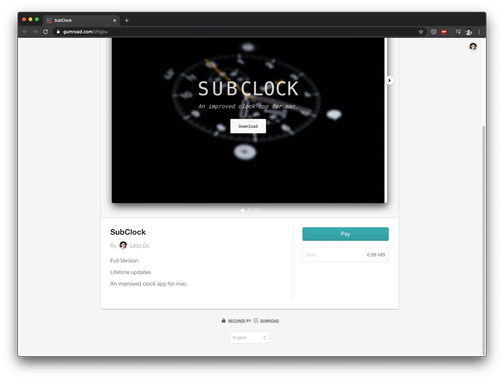
Task: Open the English language dropdown
Action: pos(249,338)
